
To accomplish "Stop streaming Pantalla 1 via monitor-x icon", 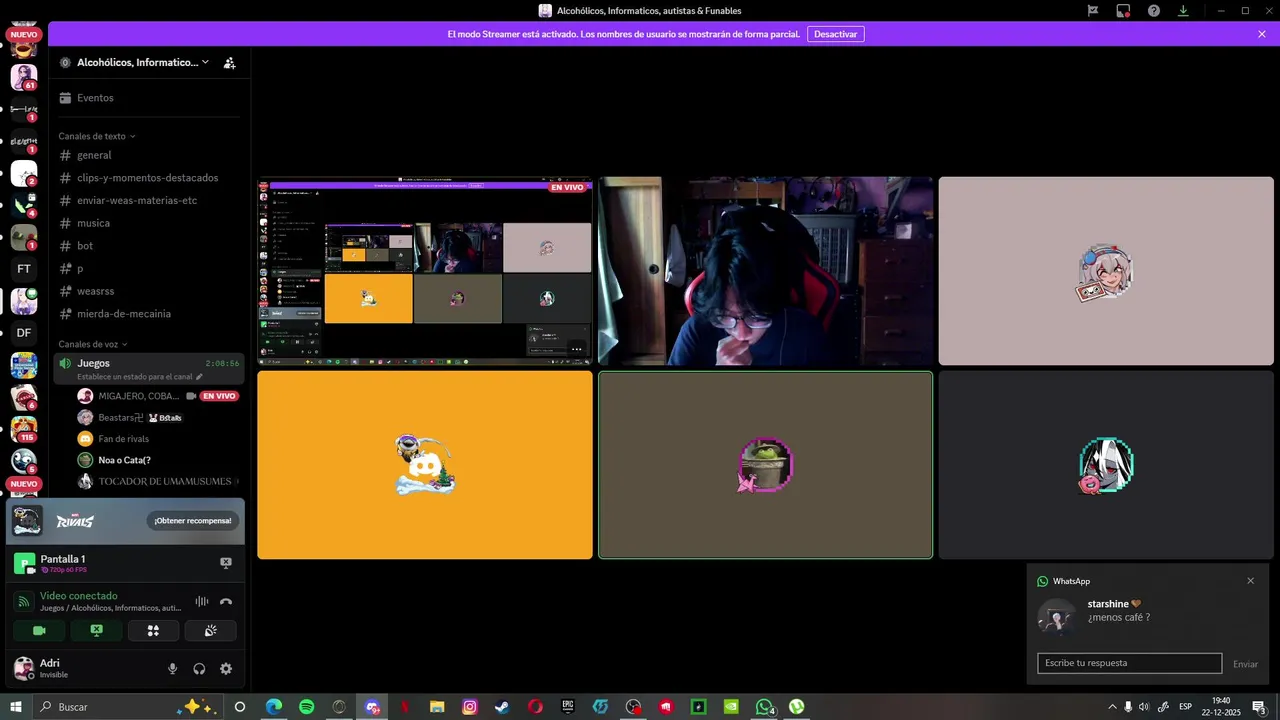I will [x=226, y=563].
